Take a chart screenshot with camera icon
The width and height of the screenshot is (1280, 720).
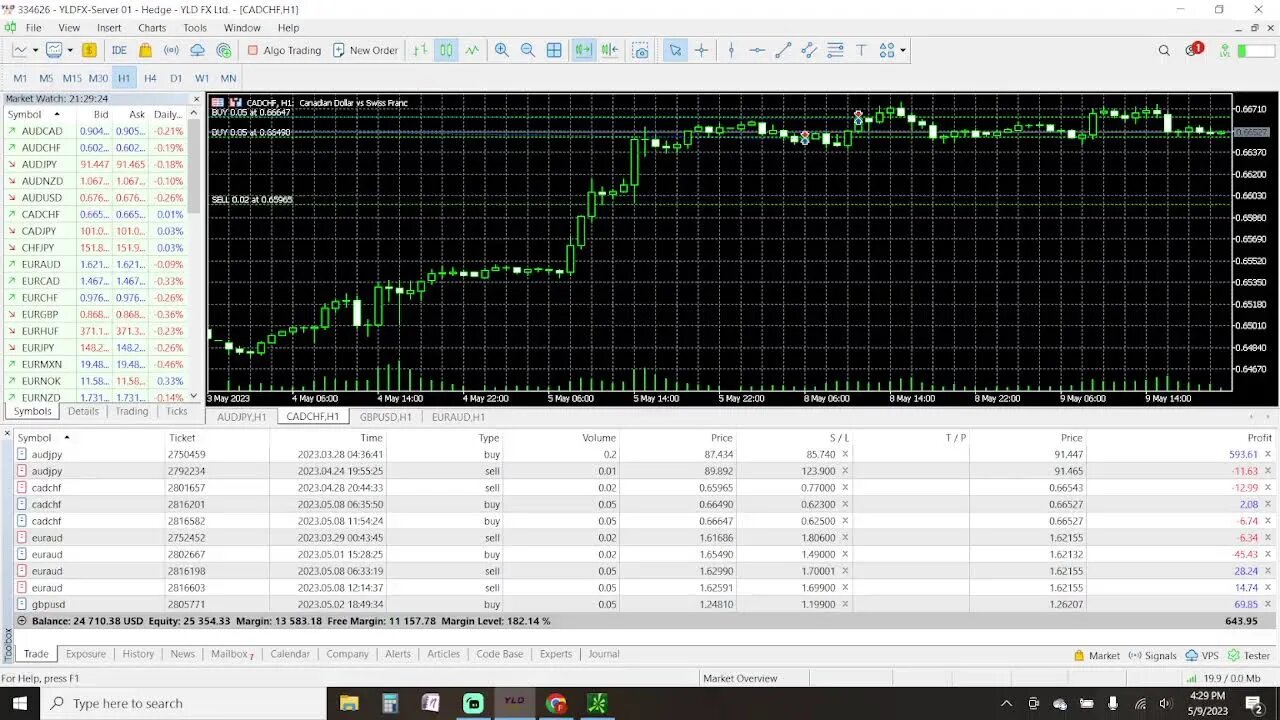click(641, 50)
